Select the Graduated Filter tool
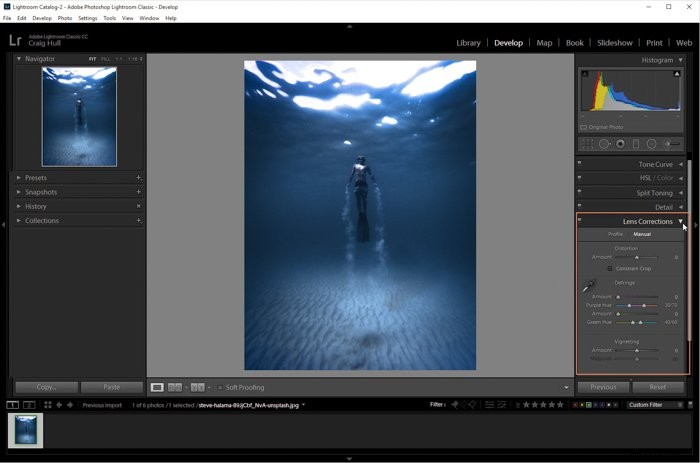 [636, 144]
